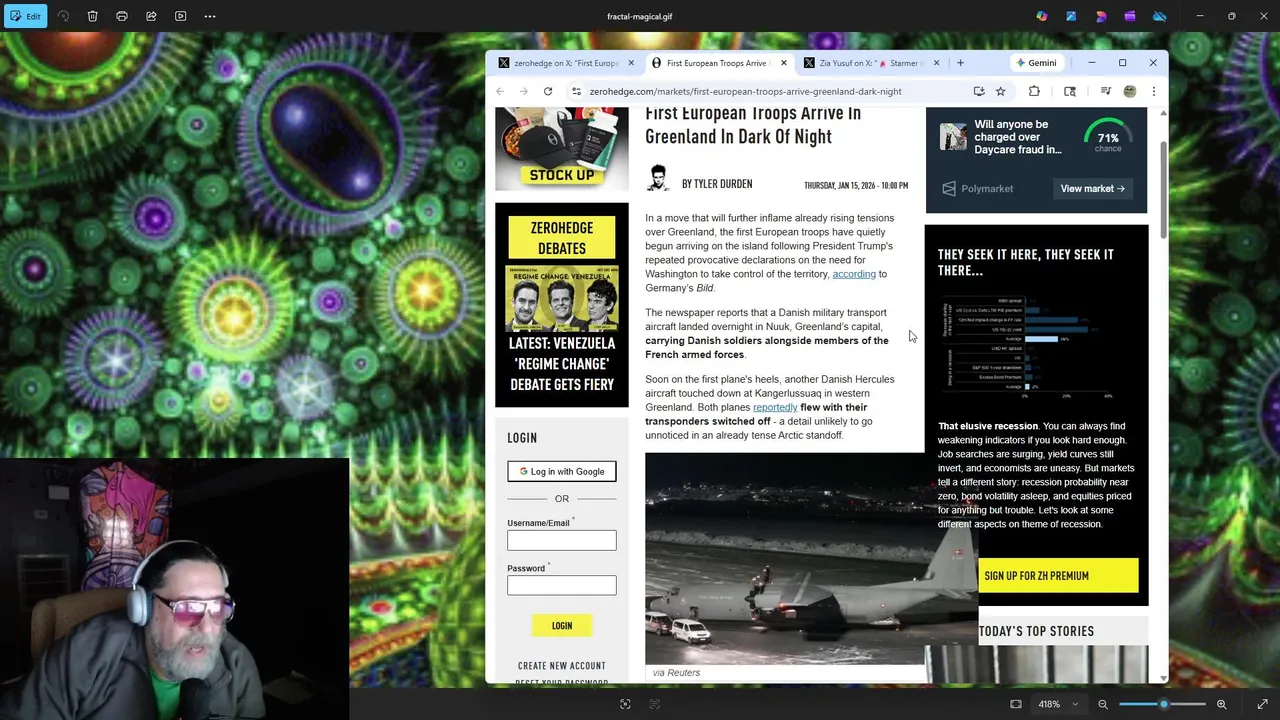Click the Tyler Durden author avatar

pyautogui.click(x=658, y=178)
